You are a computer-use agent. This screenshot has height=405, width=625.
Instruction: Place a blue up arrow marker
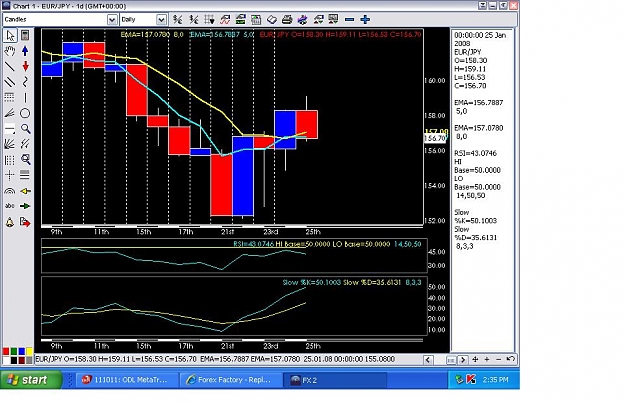tap(25, 51)
